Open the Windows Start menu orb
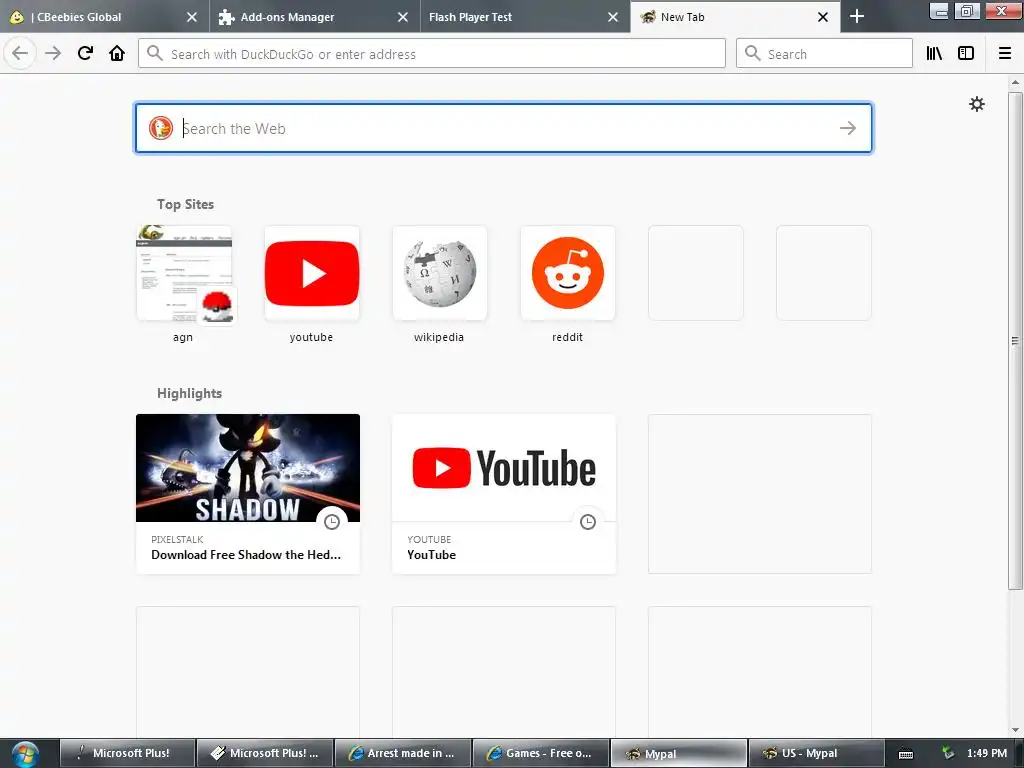This screenshot has width=1024, height=768. pos(25,754)
